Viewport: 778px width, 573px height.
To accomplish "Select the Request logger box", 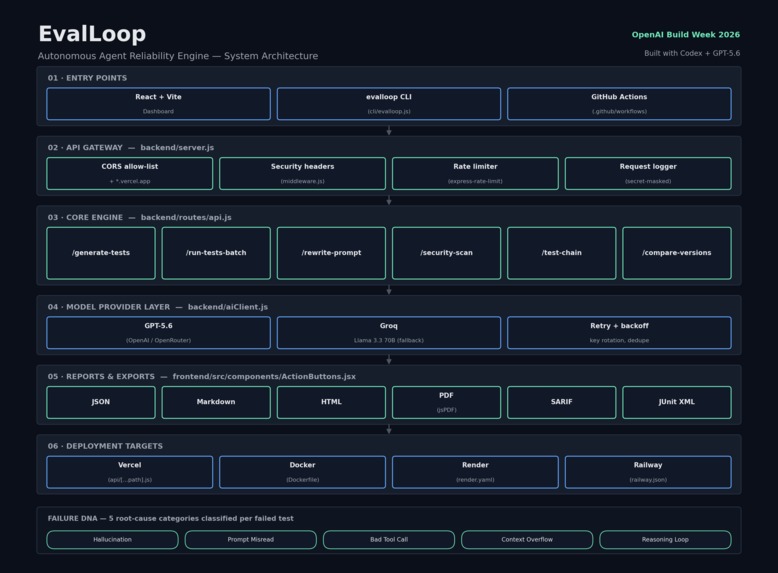I will tap(648, 174).
